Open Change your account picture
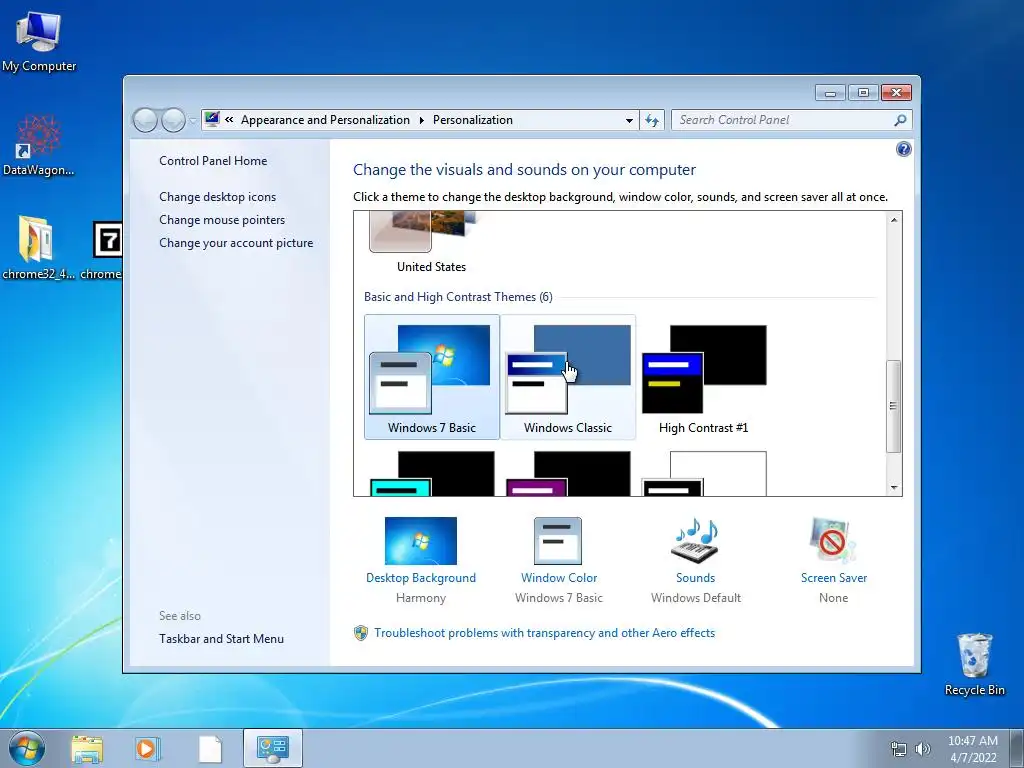 [x=236, y=243]
